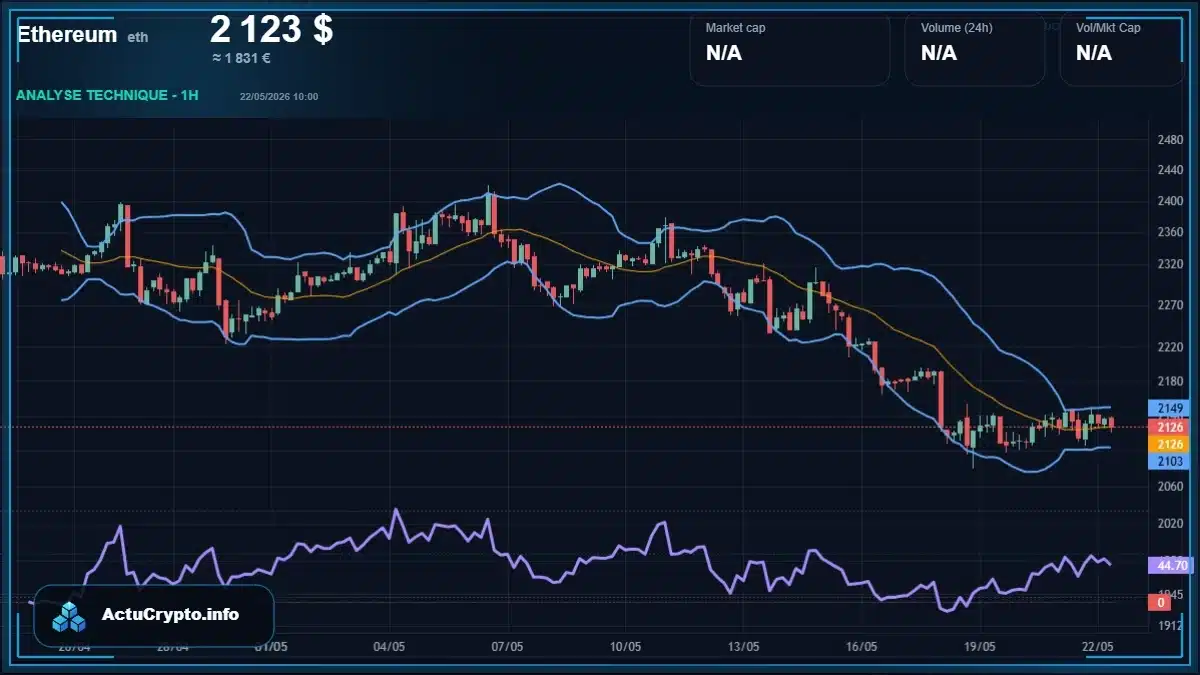The image size is (1200, 675).
Task: Click the 2480 price axis label
Action: (x=1170, y=140)
